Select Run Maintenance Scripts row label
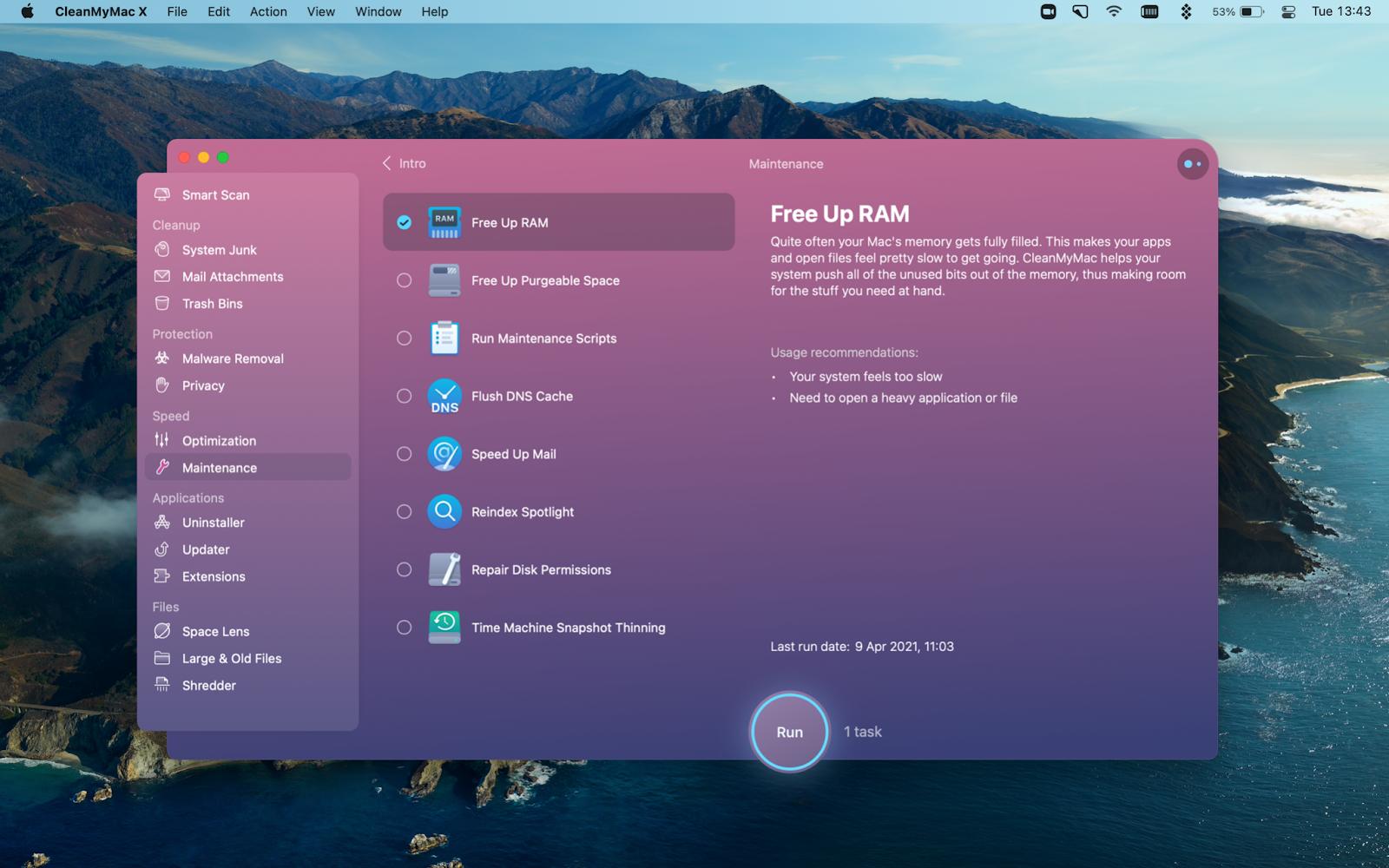The width and height of the screenshot is (1389, 868). [x=543, y=339]
